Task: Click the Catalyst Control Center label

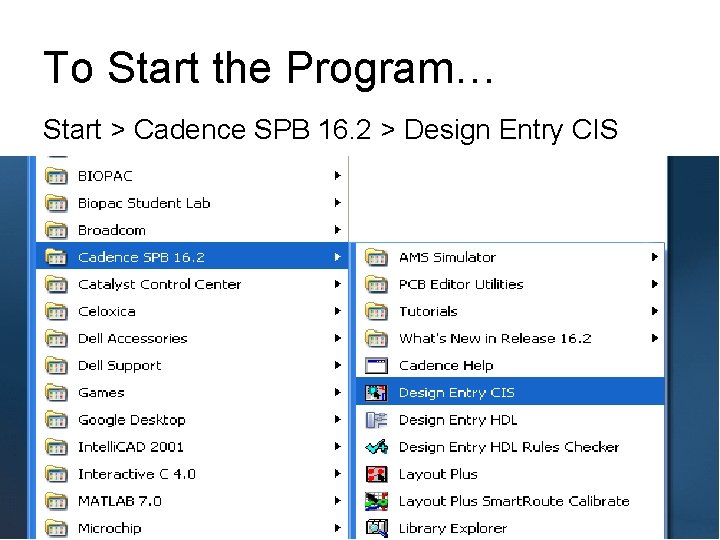Action: [x=159, y=285]
